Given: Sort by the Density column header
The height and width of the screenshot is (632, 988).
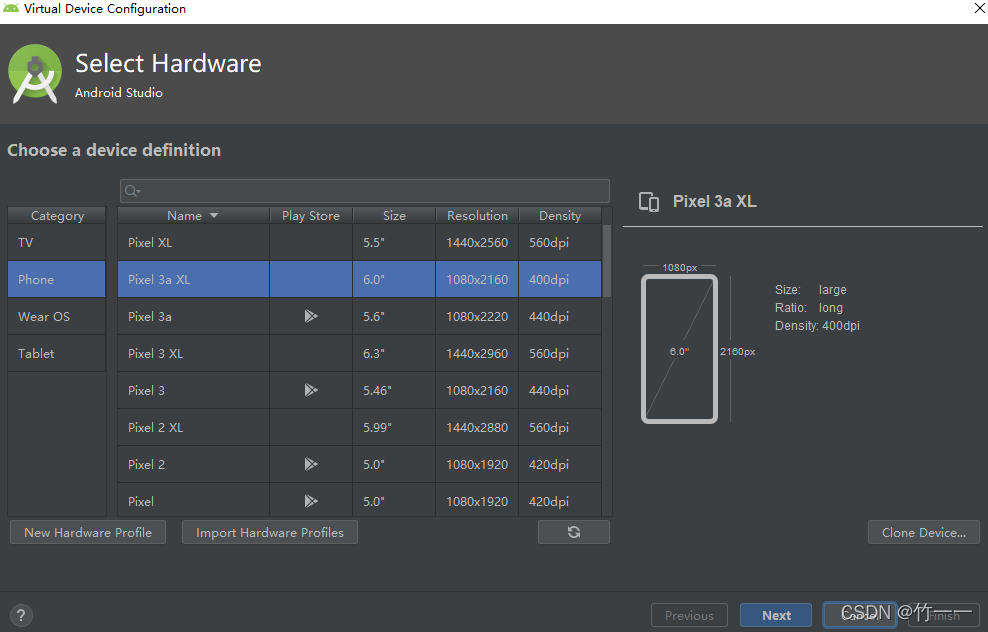Looking at the screenshot, I should tap(560, 215).
